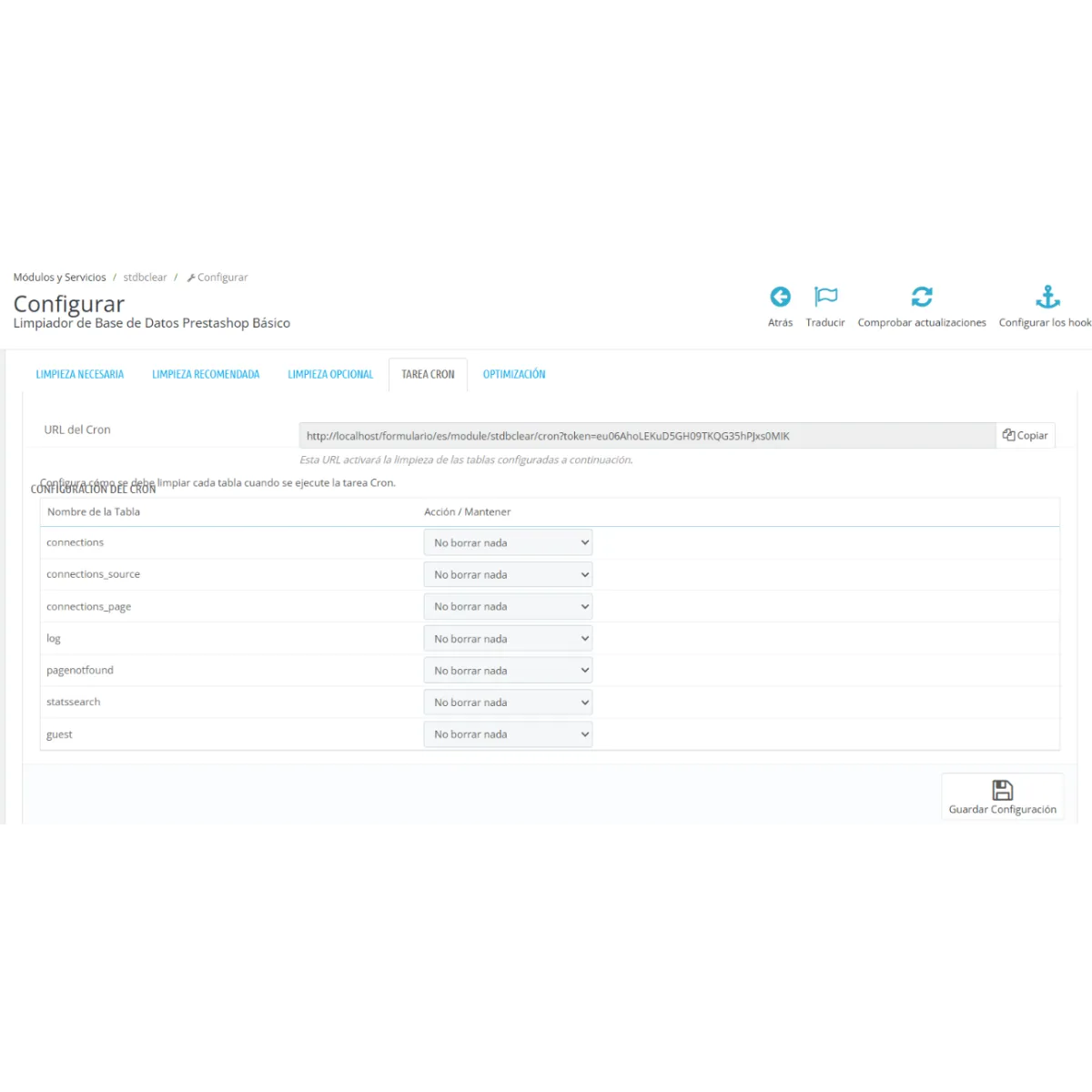Click the Comprobar actualizaciones label
The height and width of the screenshot is (1092, 1092).
922,323
